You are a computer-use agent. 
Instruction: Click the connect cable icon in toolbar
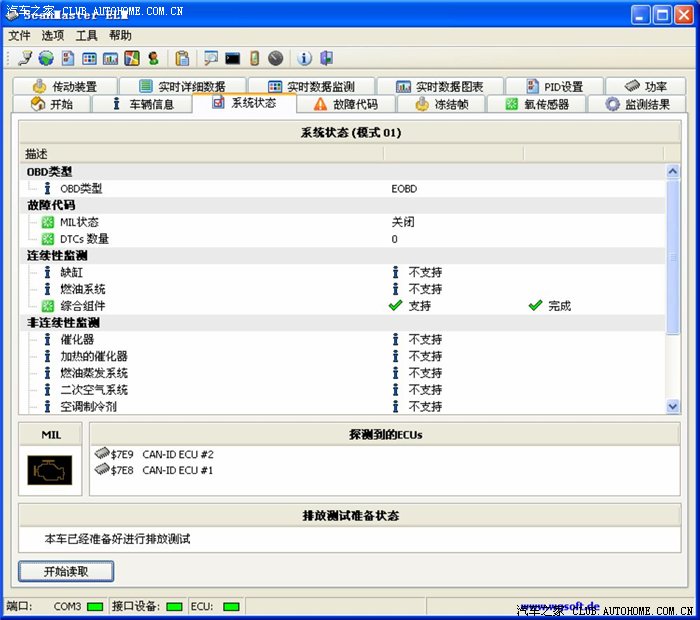[x=25, y=58]
